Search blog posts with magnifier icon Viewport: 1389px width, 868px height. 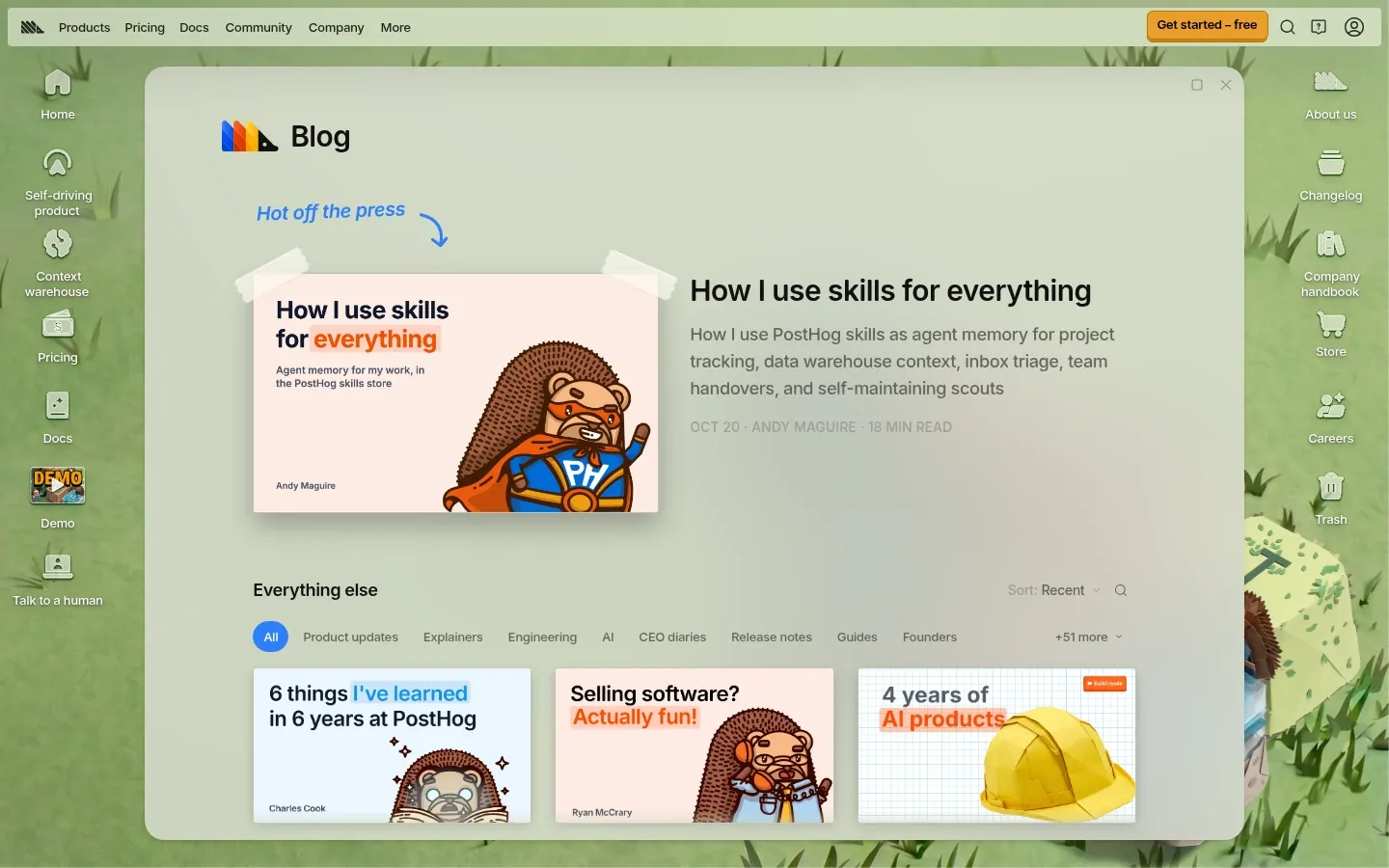coord(1121,590)
